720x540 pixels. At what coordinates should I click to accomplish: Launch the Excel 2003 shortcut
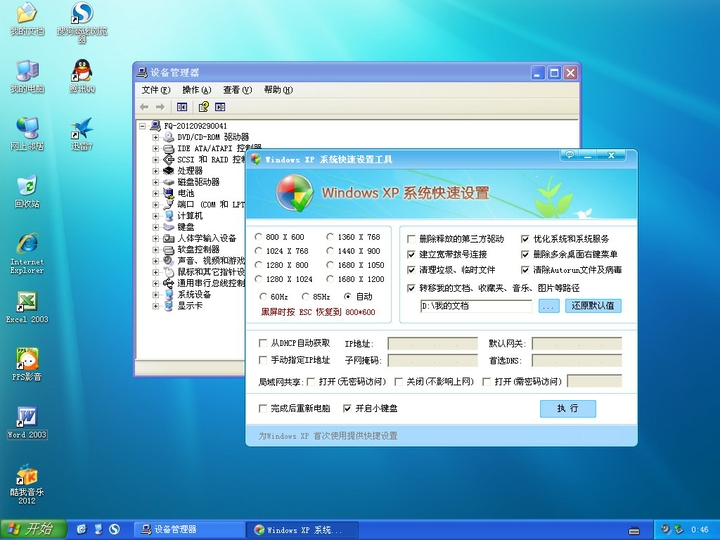[27, 307]
